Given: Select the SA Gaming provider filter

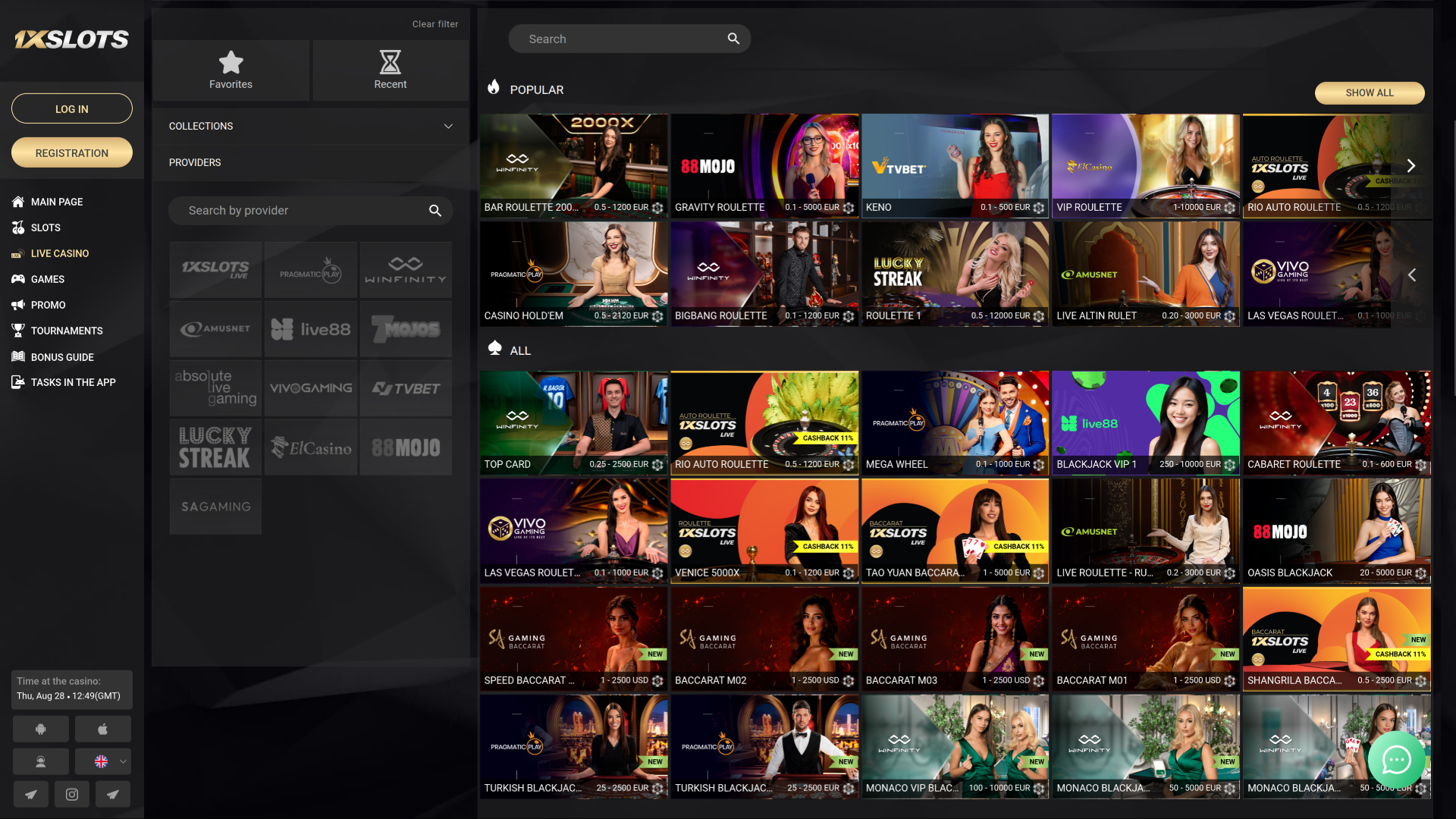Looking at the screenshot, I should 215,506.
